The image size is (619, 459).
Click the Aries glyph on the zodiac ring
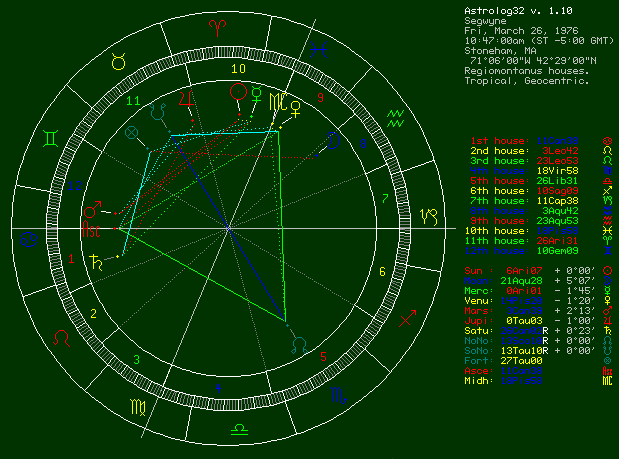(x=218, y=28)
